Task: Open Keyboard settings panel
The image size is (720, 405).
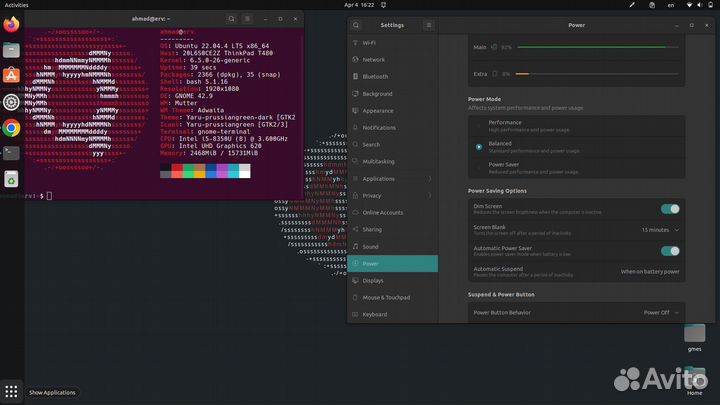Action: (393, 315)
